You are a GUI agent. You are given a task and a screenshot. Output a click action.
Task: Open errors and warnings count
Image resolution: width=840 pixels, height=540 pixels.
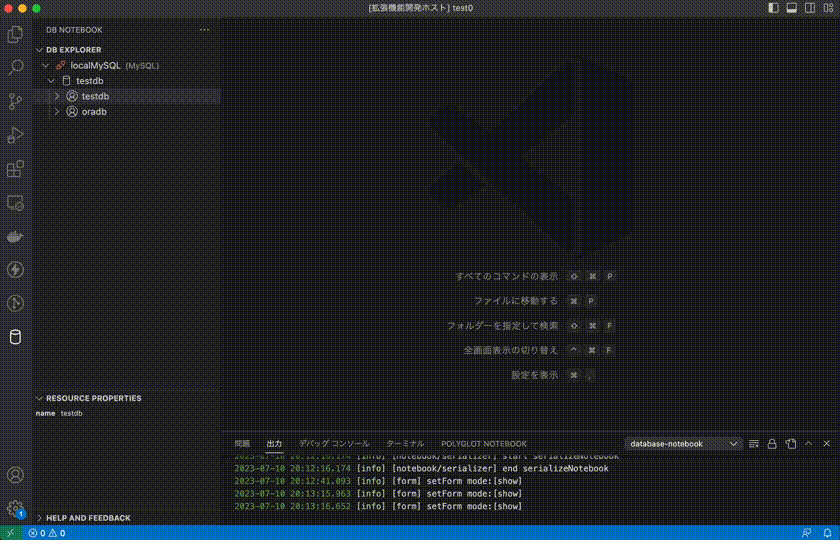coord(47,533)
